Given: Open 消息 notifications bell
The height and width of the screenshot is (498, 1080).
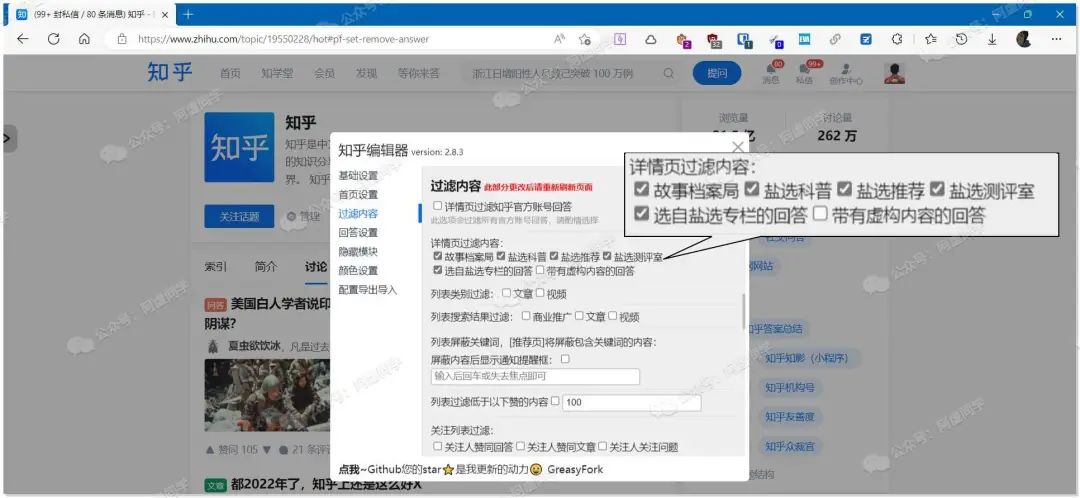Looking at the screenshot, I should (771, 72).
